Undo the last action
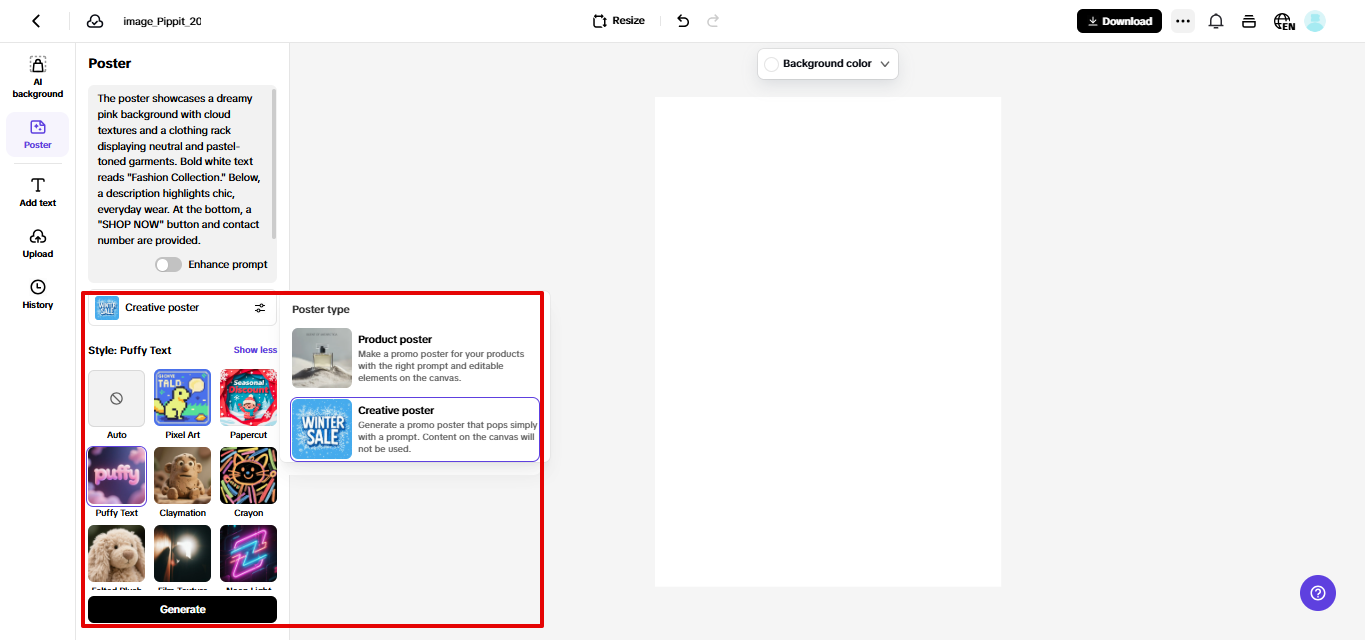 tap(683, 21)
